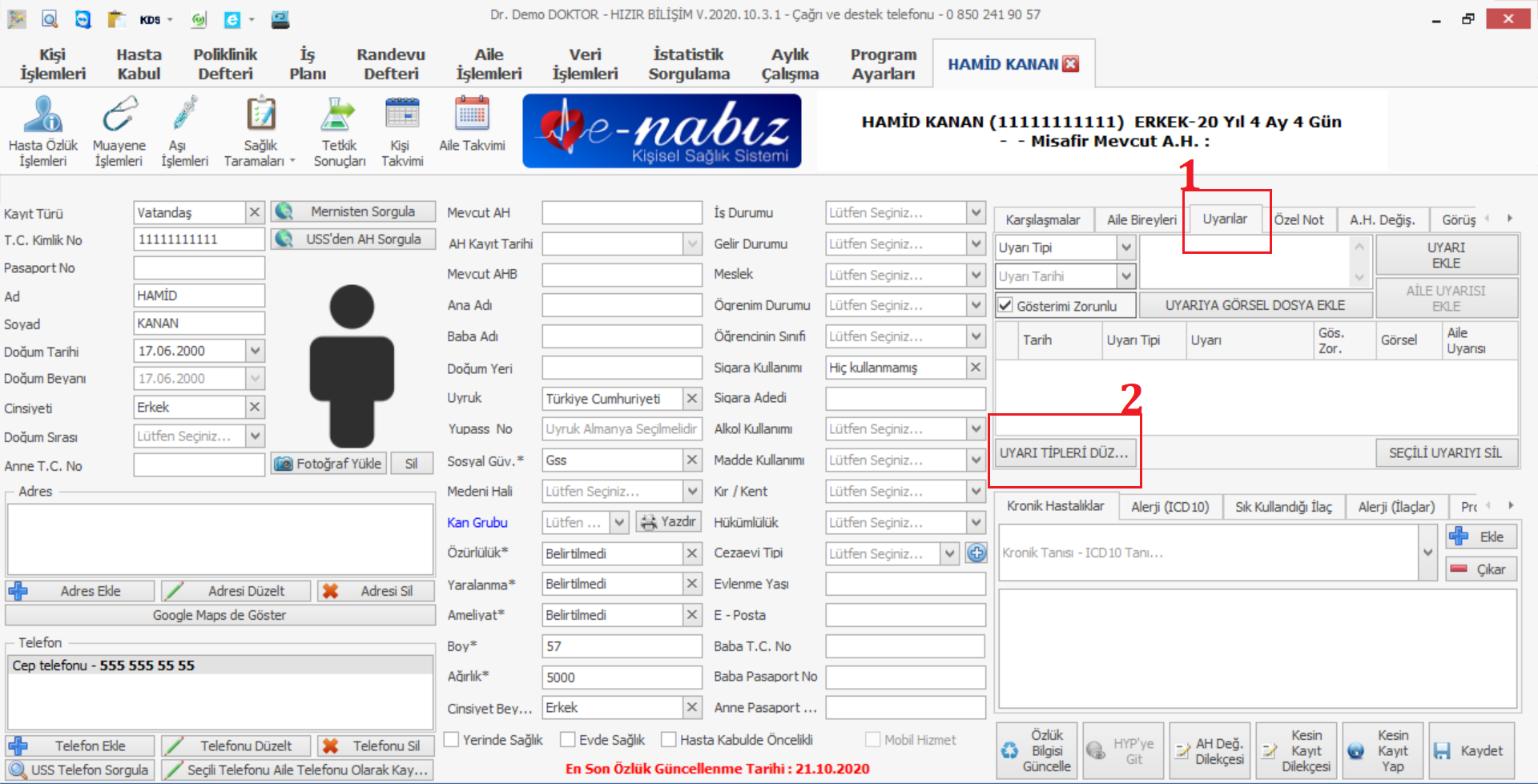Click Telefon Ekle button
1538x784 pixels.
point(80,746)
